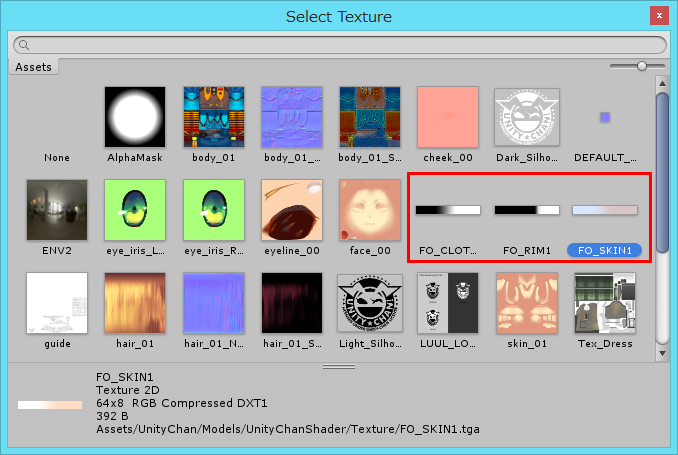Choose the eye_iris_R... texture
Screen dimensions: 678x455
[214, 210]
